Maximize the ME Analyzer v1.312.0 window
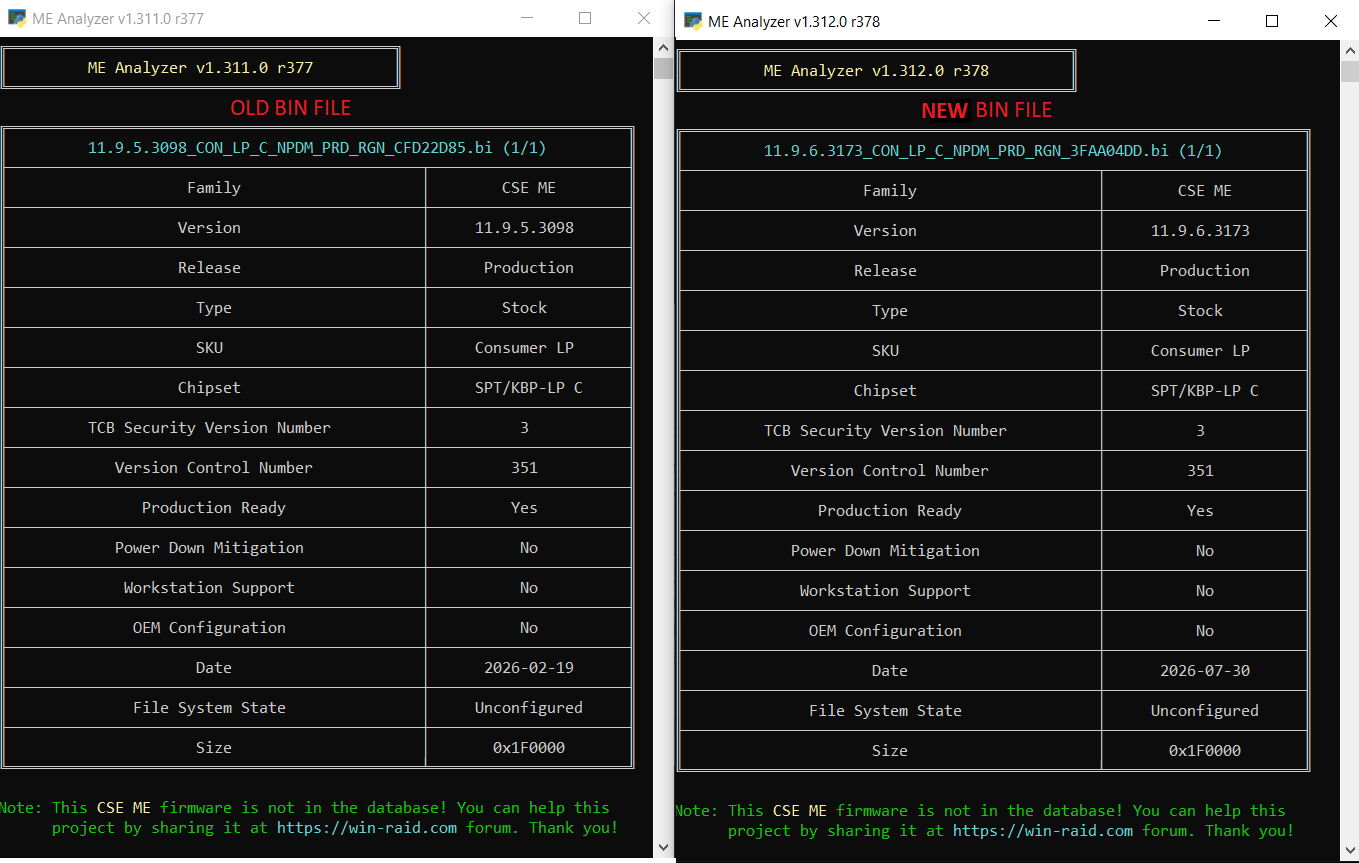 pyautogui.click(x=1272, y=21)
